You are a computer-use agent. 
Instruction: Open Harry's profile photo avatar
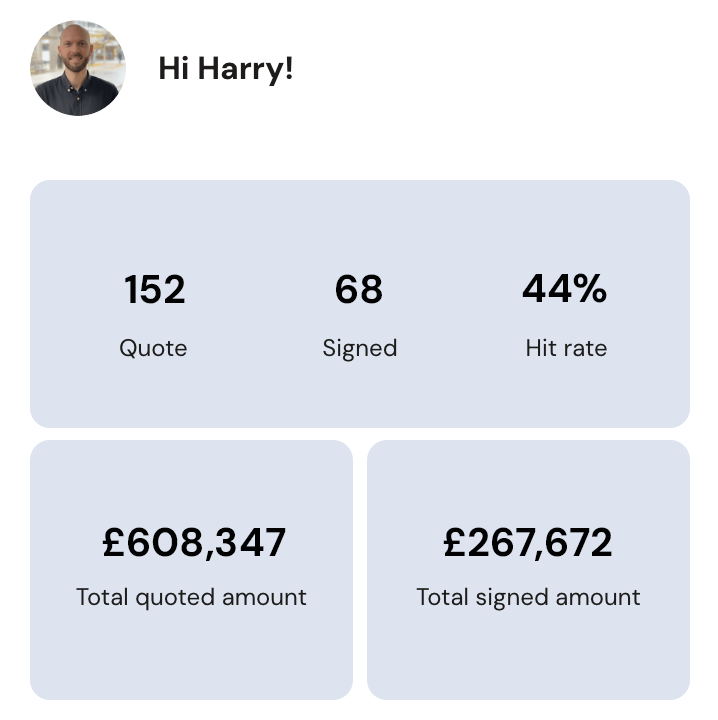[x=77, y=68]
